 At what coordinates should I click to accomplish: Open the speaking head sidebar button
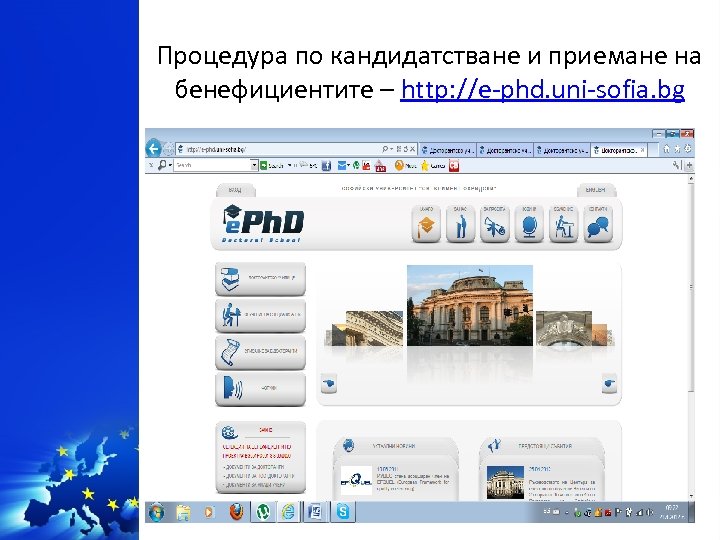(x=260, y=388)
